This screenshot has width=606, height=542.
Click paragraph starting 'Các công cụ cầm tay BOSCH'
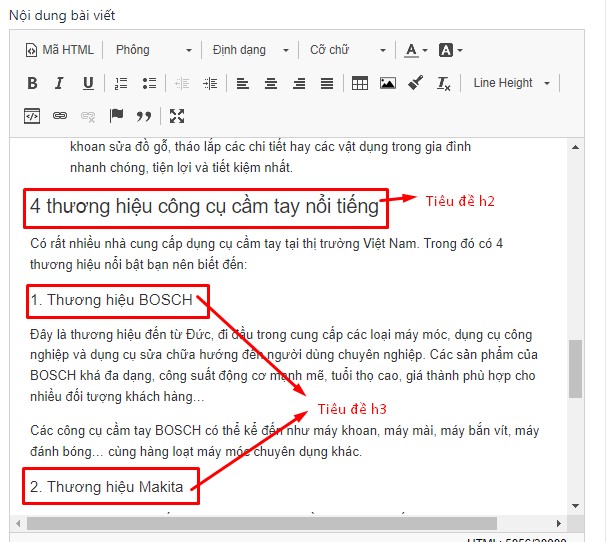[x=284, y=441]
